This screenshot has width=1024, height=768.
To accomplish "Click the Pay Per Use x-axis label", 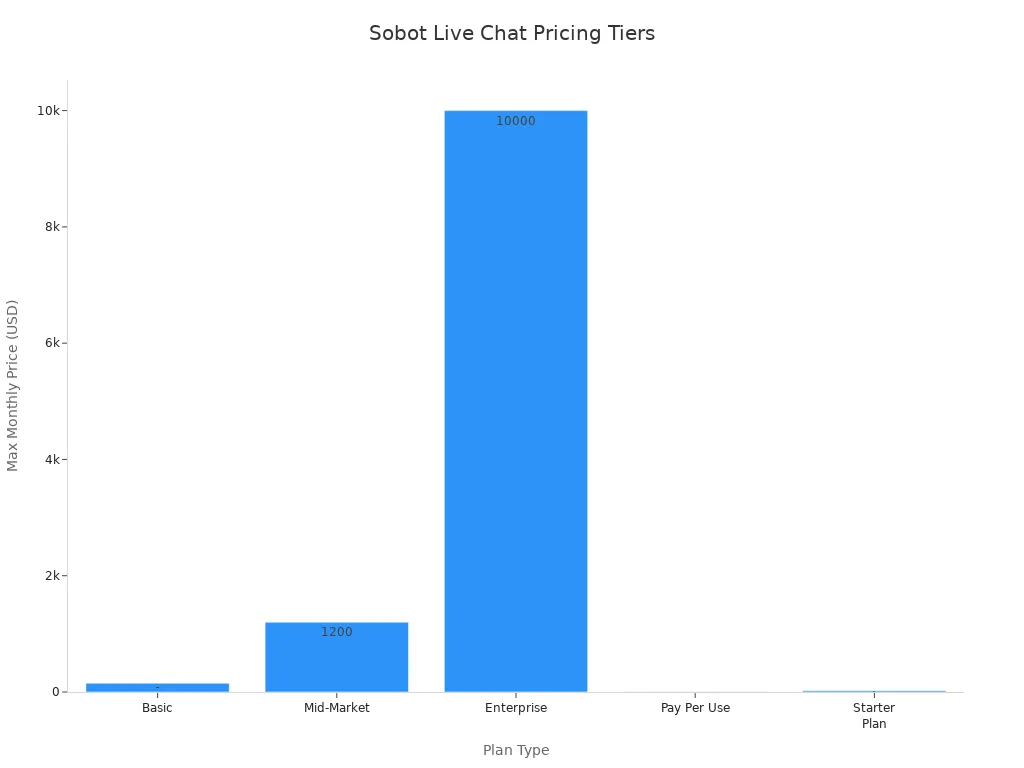I will pos(696,708).
